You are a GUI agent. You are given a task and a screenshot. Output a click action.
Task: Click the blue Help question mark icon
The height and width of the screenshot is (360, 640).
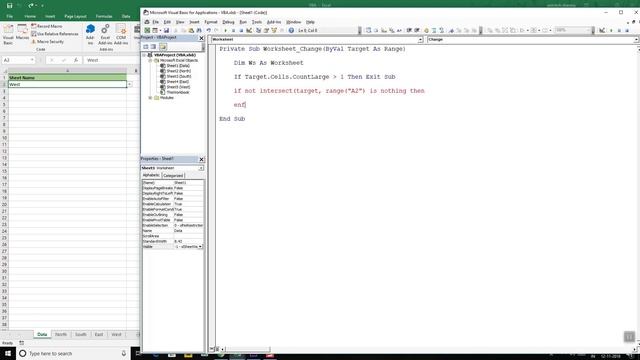click(291, 30)
